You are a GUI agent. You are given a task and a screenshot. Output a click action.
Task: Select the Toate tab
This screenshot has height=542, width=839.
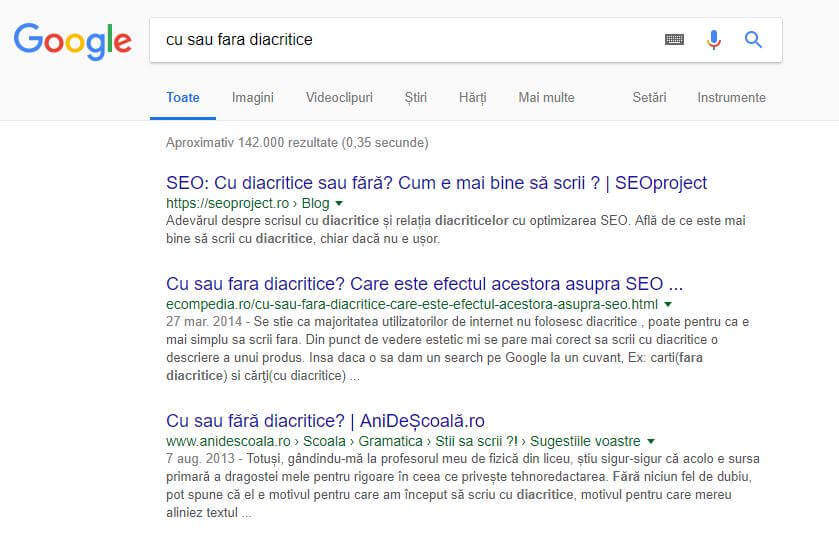coord(182,97)
